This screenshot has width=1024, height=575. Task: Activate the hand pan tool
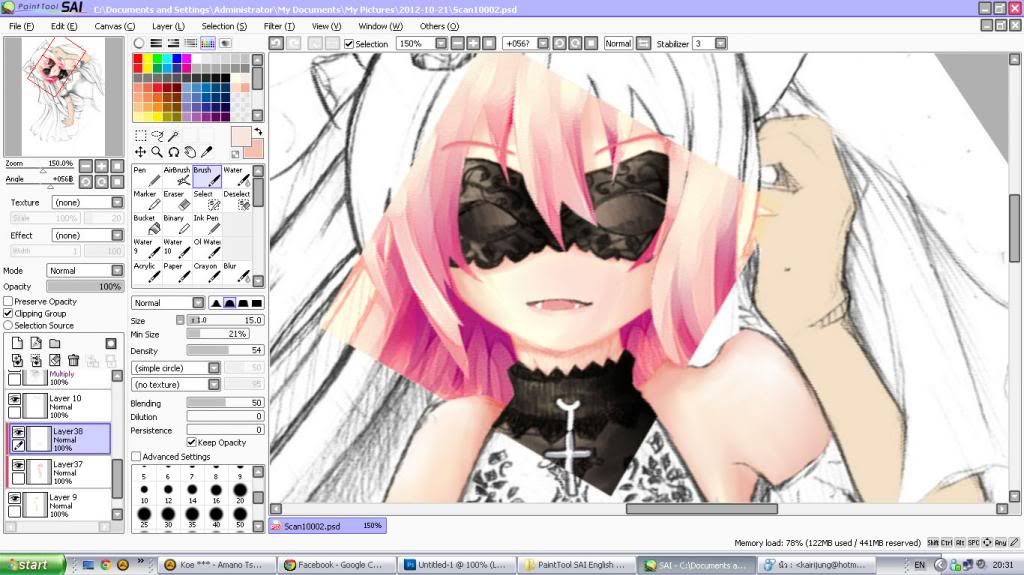pos(190,152)
